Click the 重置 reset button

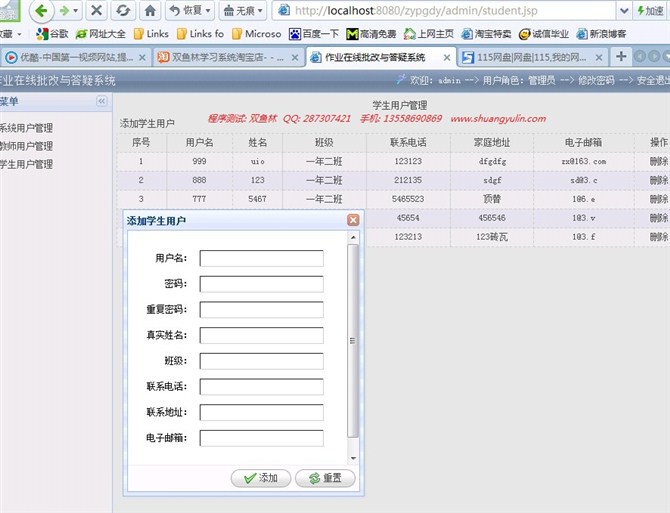(x=325, y=478)
